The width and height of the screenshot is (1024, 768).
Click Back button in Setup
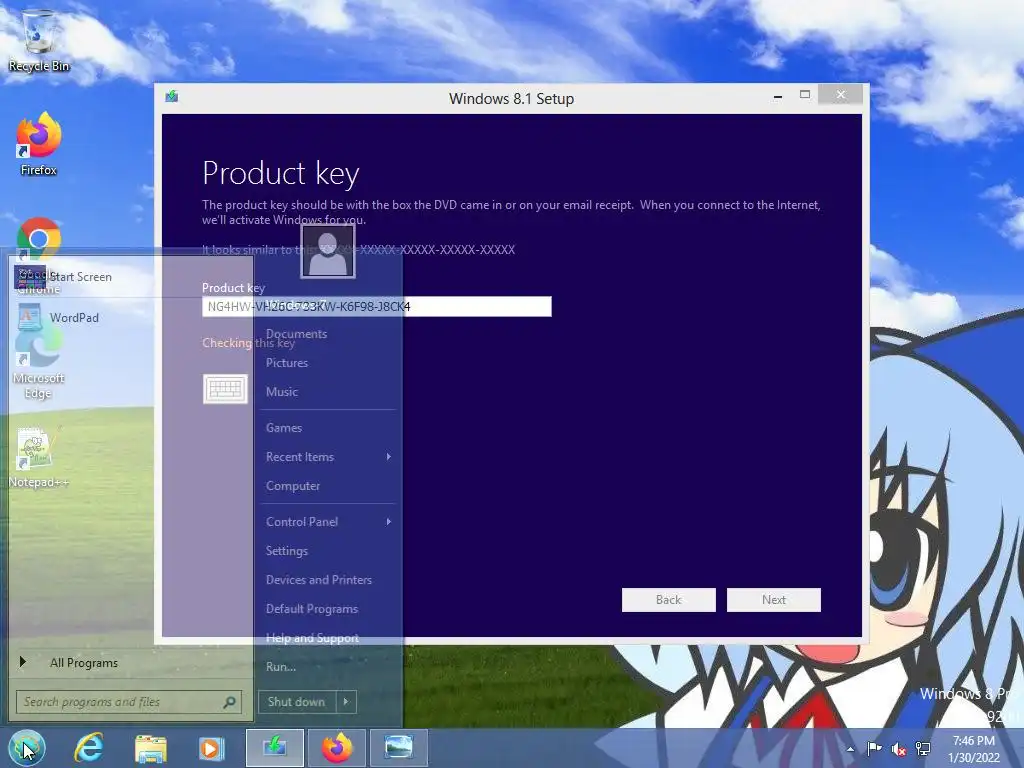669,600
